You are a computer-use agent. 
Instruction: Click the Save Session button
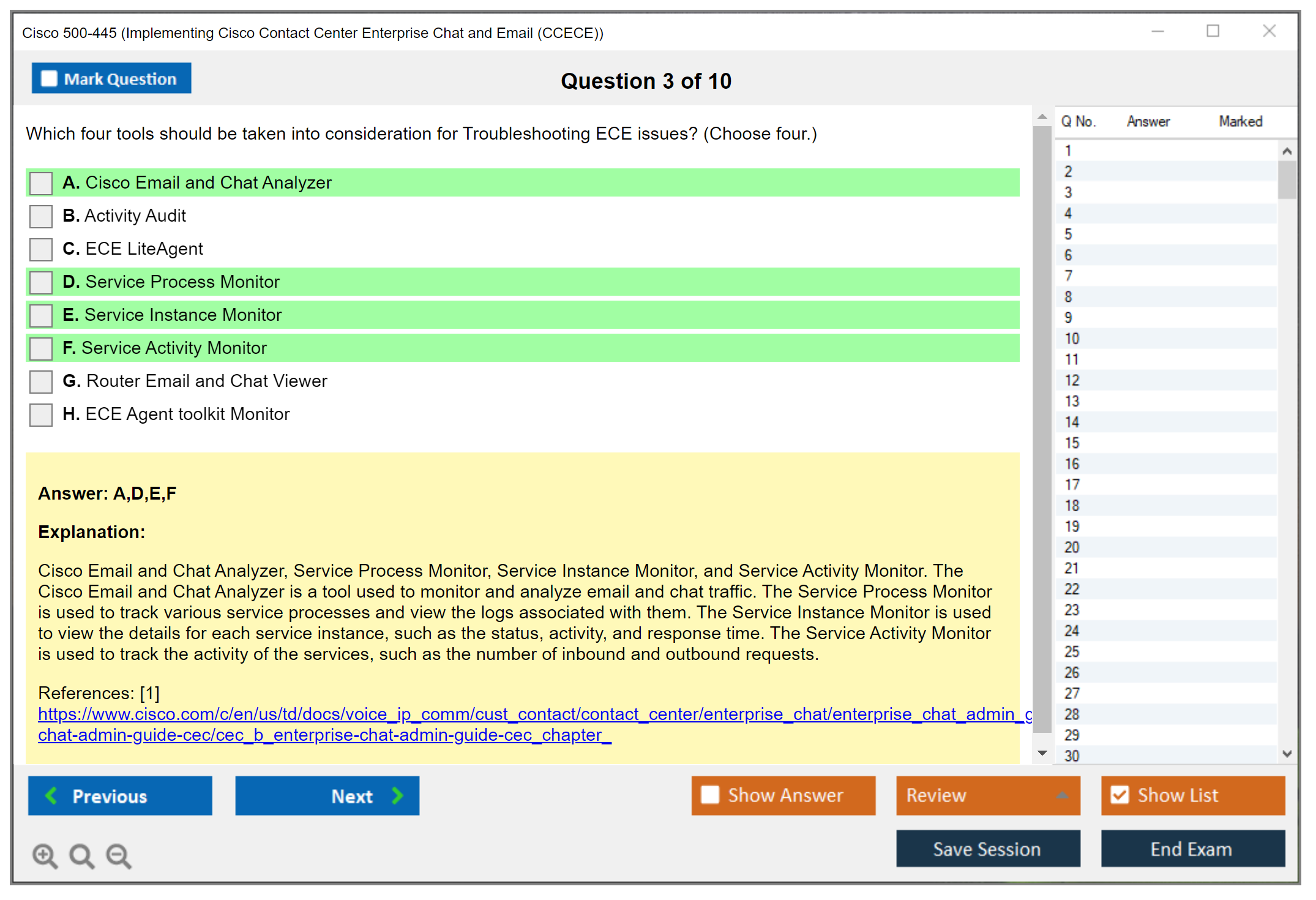tap(987, 849)
